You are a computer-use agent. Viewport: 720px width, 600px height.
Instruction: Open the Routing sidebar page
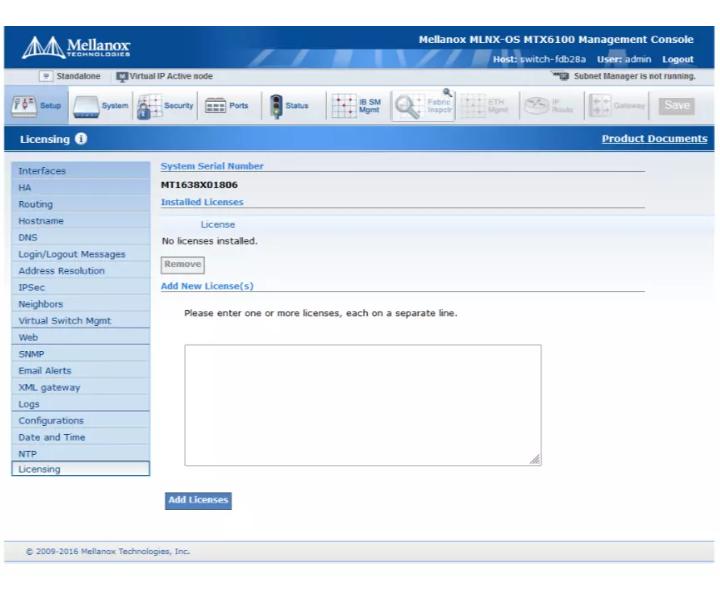pos(80,204)
